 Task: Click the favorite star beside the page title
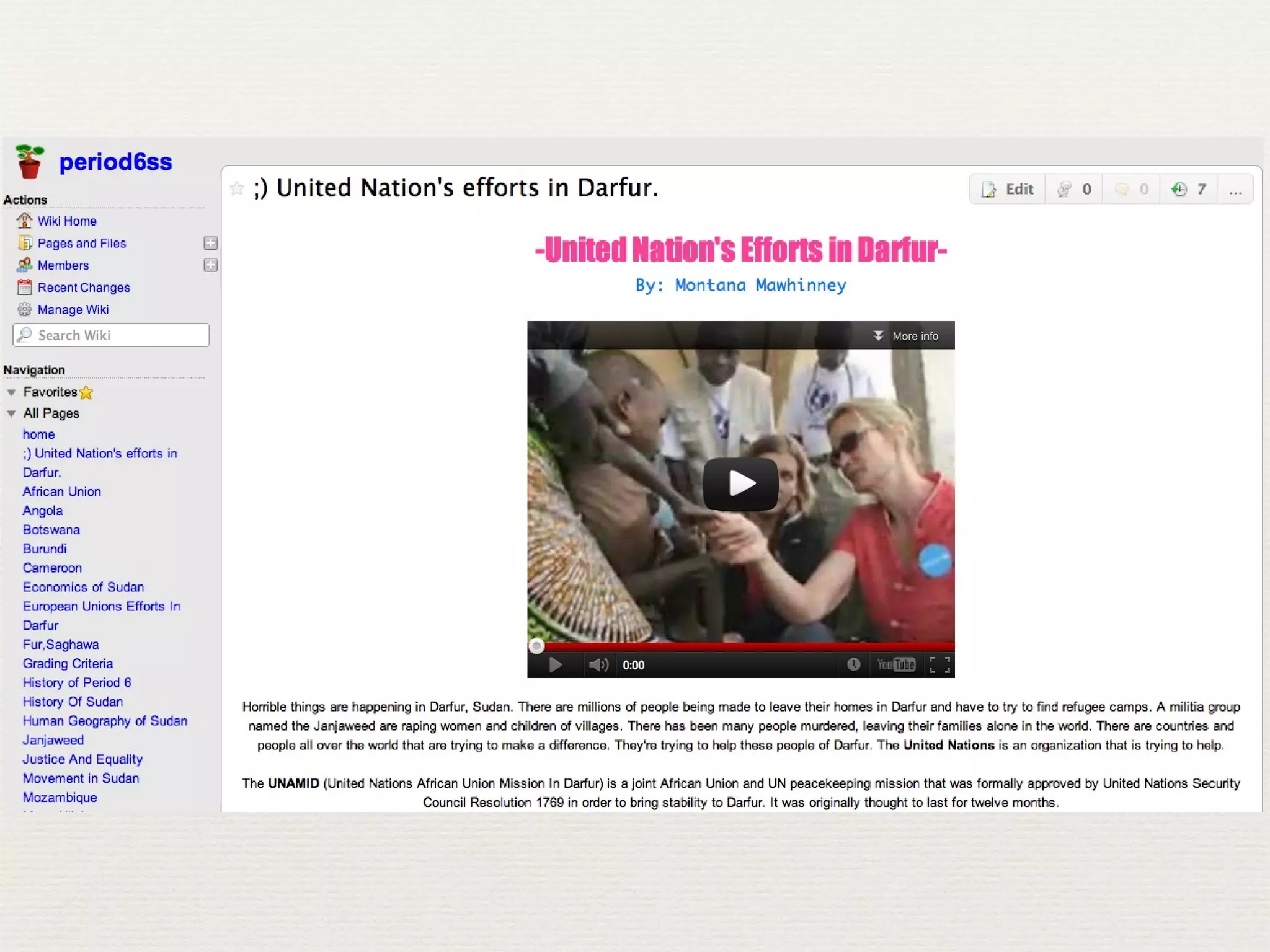pos(236,188)
